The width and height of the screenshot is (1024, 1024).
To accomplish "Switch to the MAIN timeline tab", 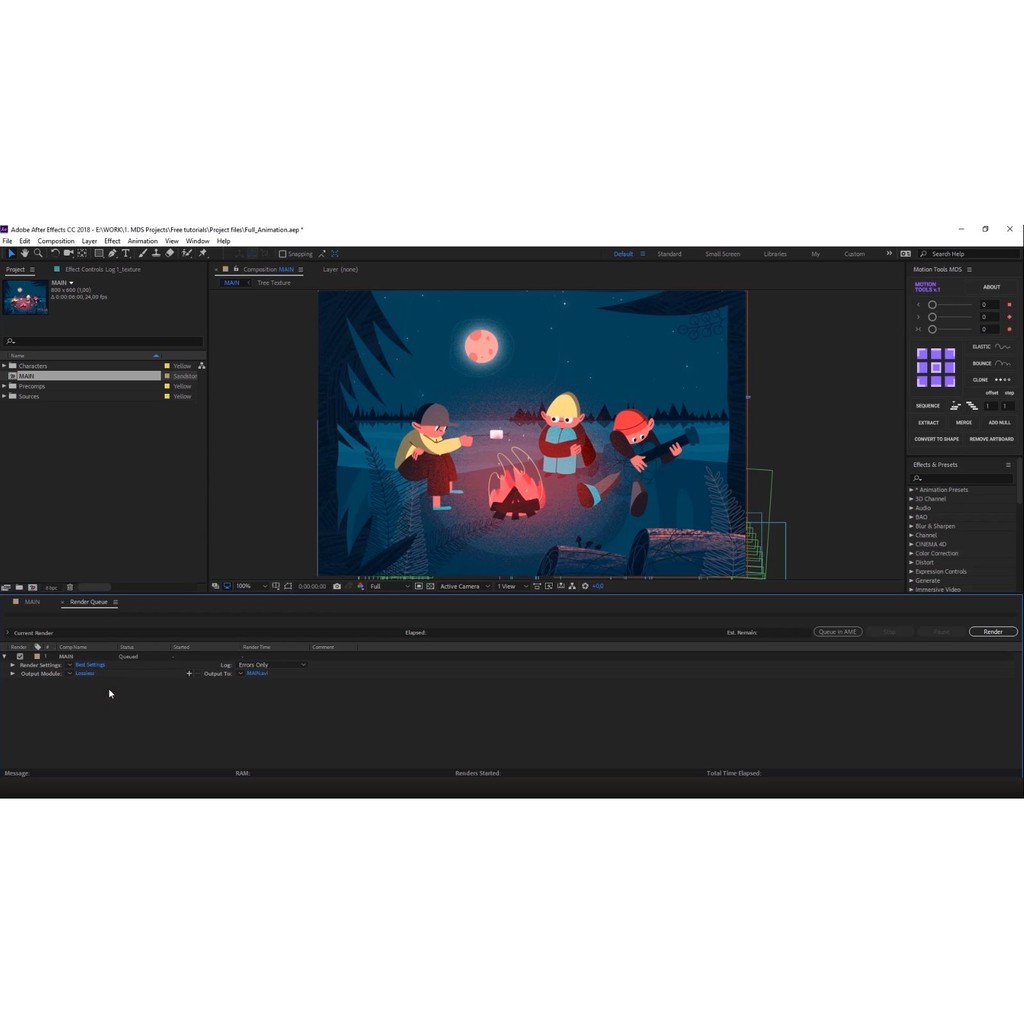I will [32, 602].
